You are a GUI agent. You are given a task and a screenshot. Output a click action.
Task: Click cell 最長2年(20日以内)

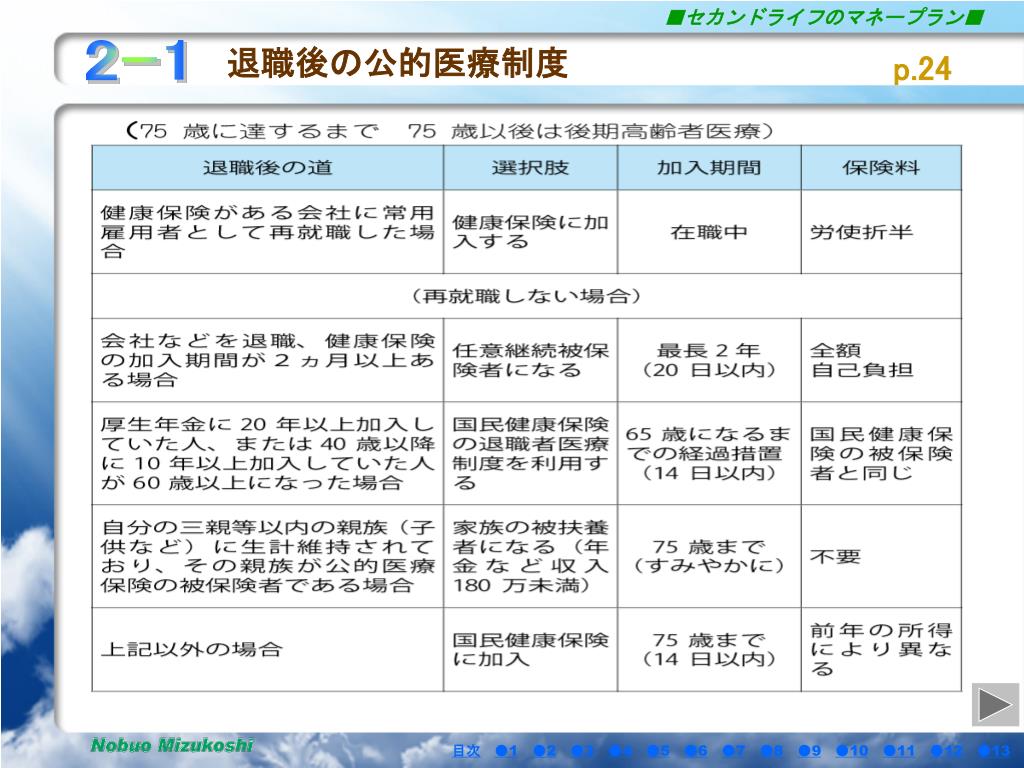(x=709, y=360)
